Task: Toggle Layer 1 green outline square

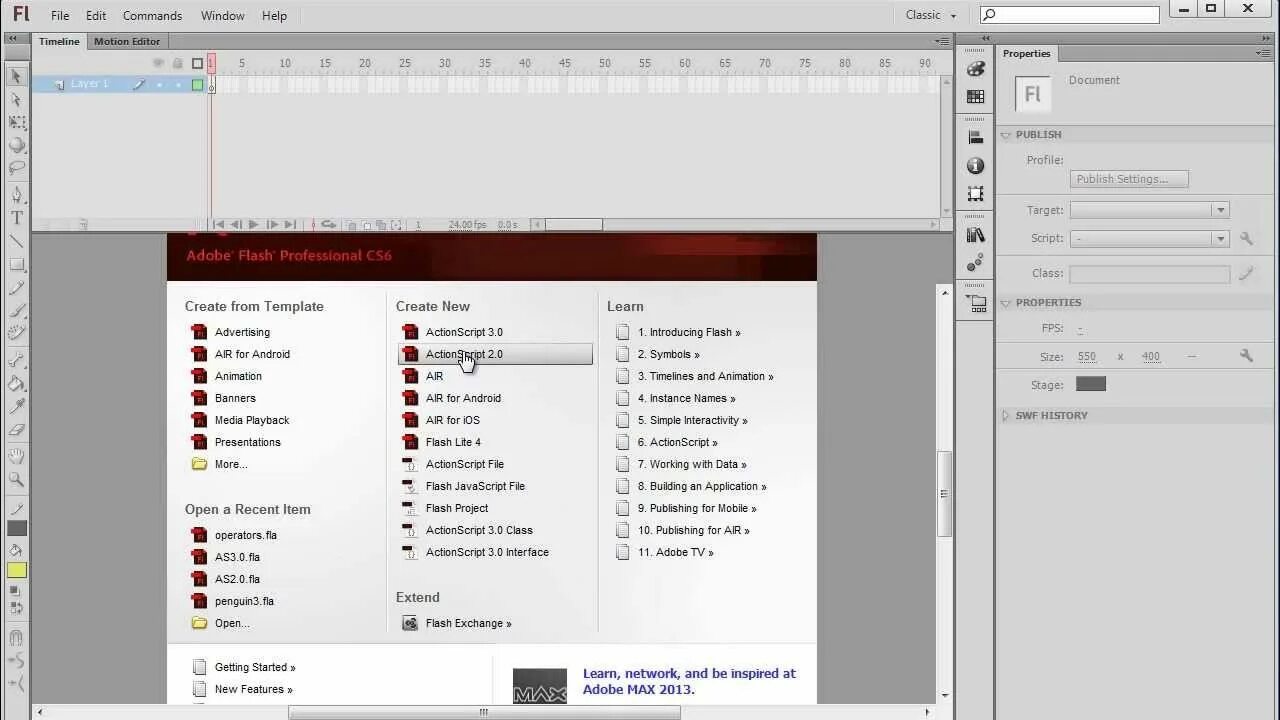Action: point(198,85)
